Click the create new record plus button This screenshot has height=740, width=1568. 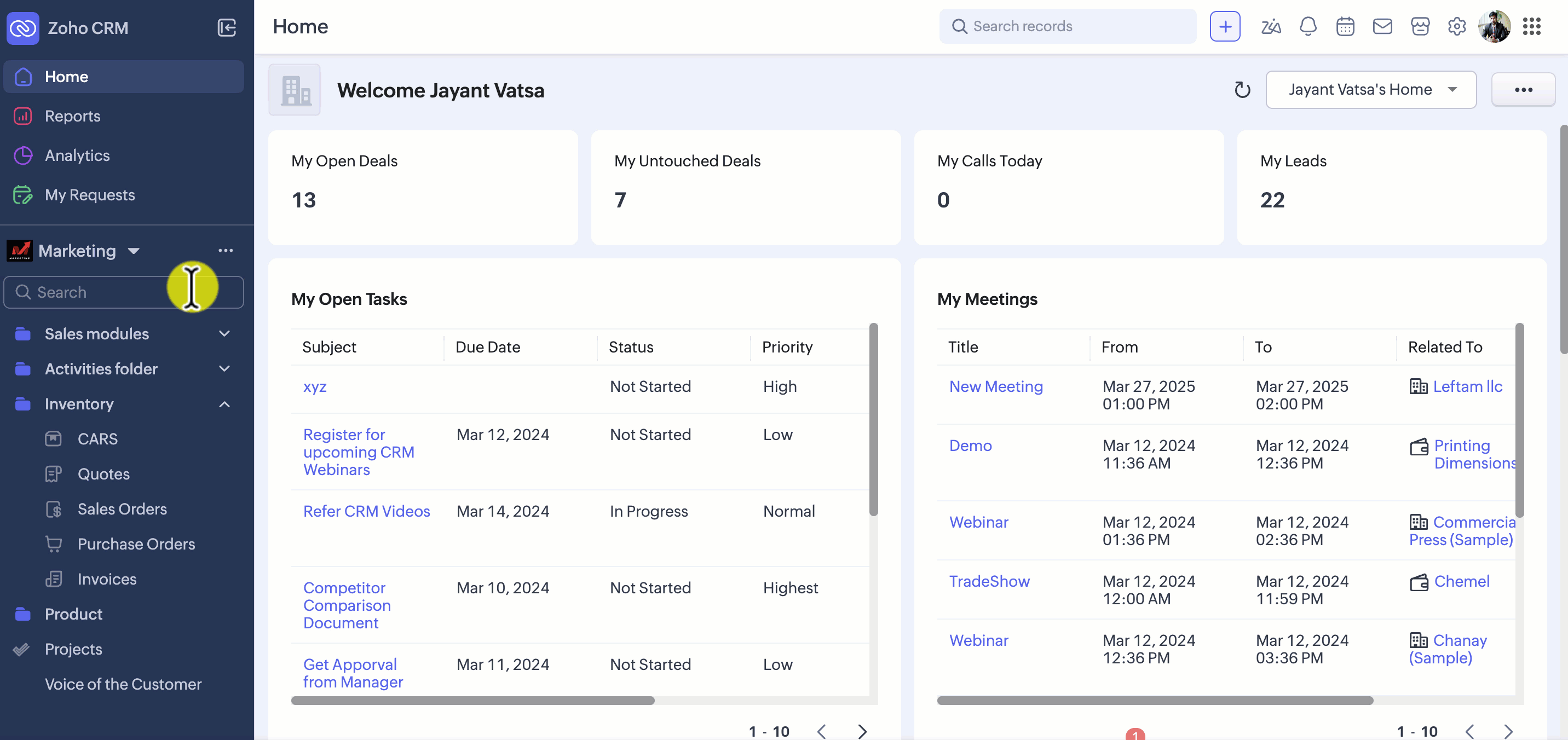[x=1225, y=27]
